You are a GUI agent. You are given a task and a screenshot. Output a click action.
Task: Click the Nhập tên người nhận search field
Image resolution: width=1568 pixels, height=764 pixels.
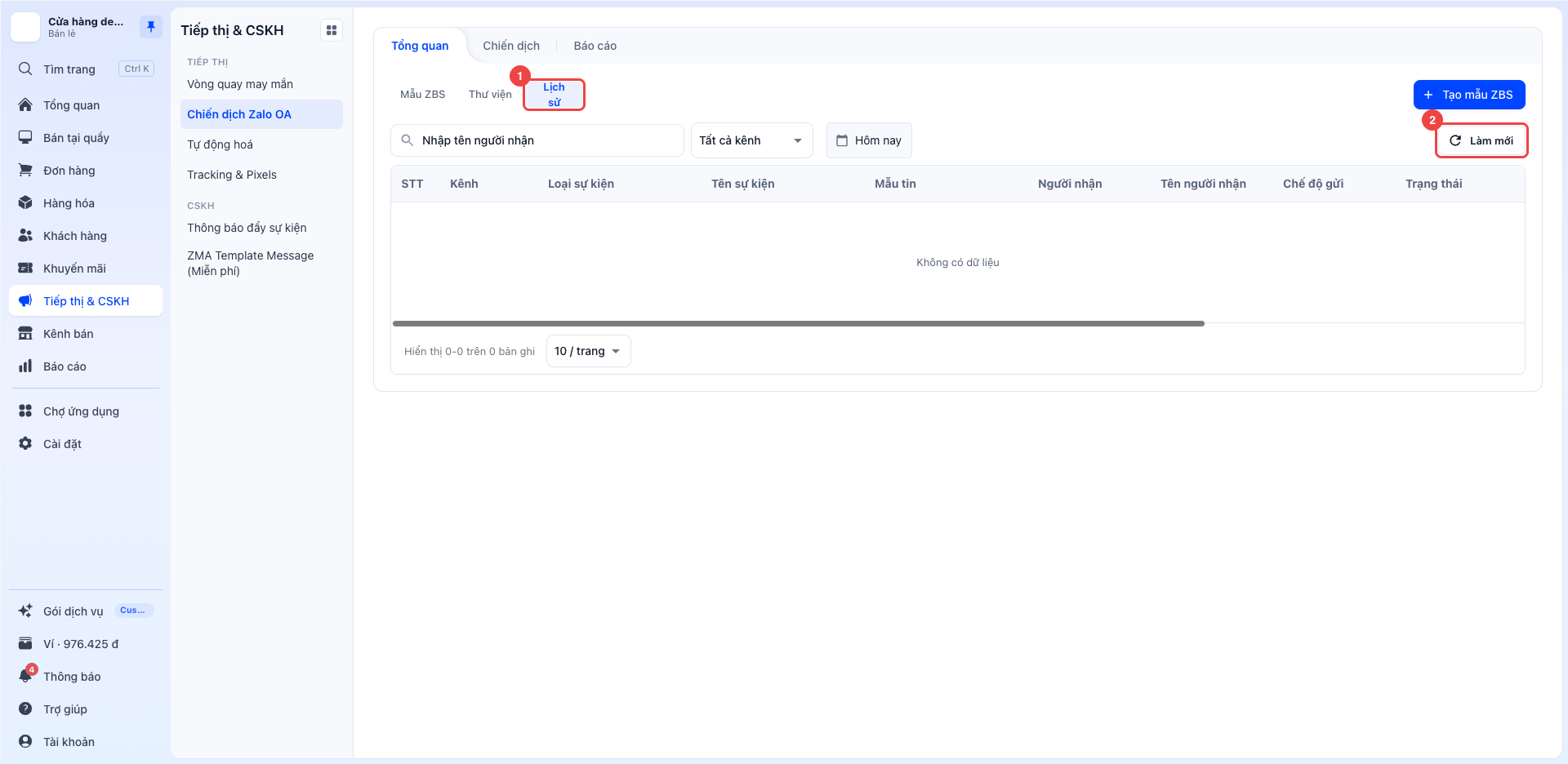pyautogui.click(x=537, y=140)
